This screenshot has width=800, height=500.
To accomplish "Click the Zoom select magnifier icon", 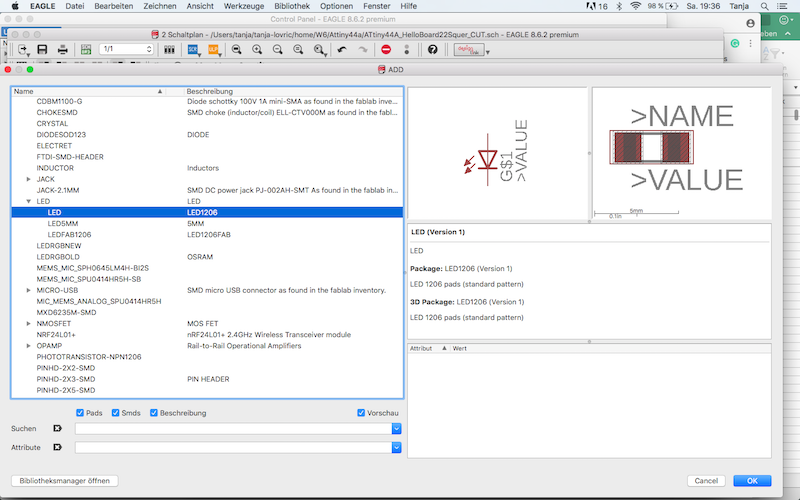I will pos(320,49).
